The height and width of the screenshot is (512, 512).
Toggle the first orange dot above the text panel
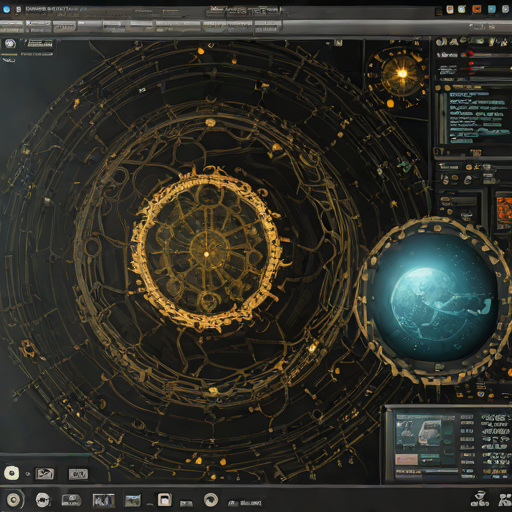click(438, 88)
